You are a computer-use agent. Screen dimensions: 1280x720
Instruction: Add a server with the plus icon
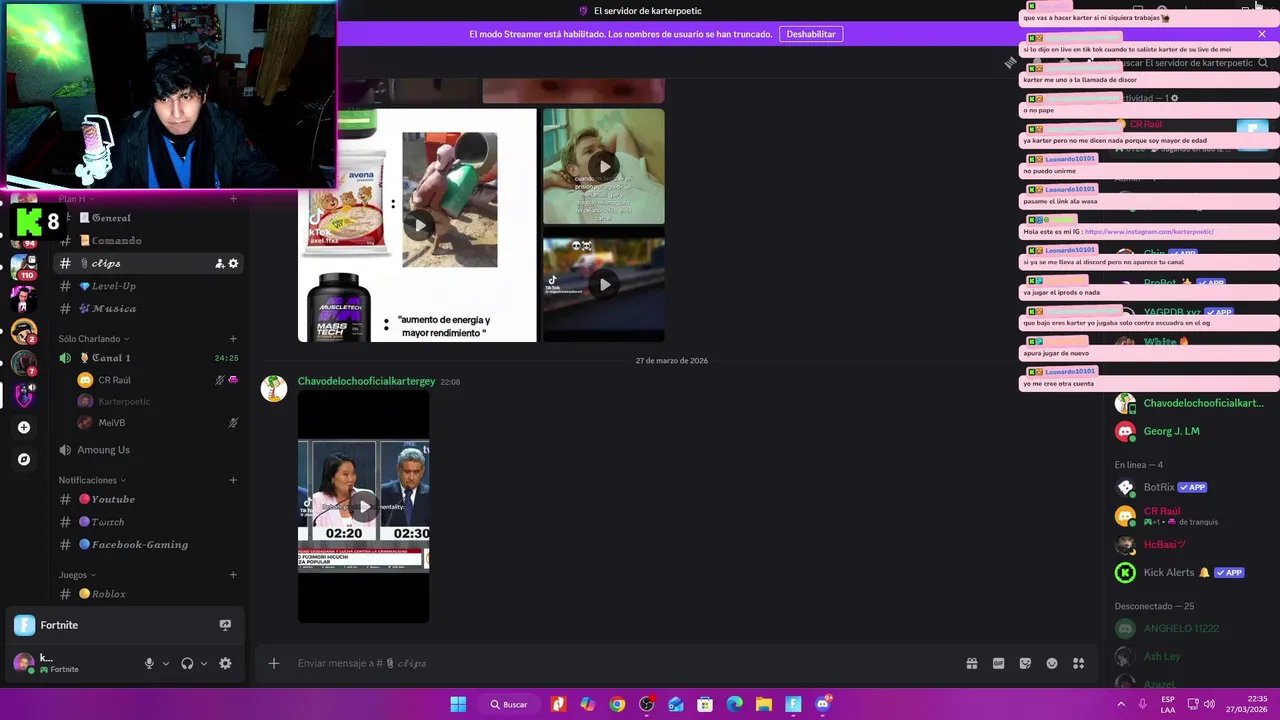[x=24, y=427]
